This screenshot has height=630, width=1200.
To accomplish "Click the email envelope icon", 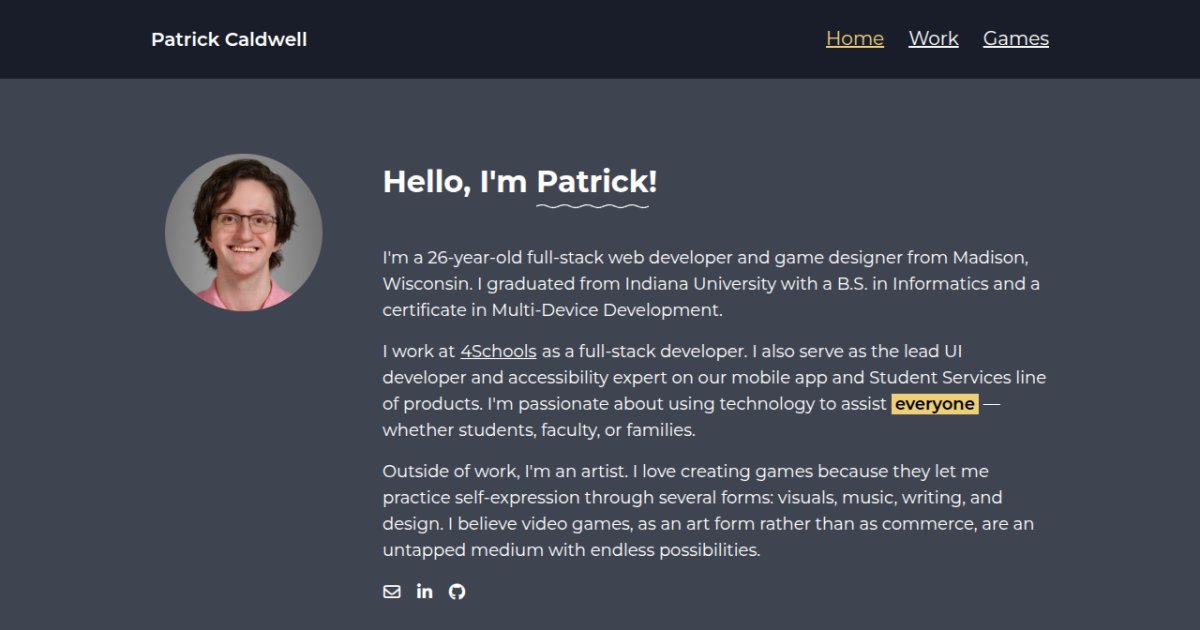I will pos(392,591).
